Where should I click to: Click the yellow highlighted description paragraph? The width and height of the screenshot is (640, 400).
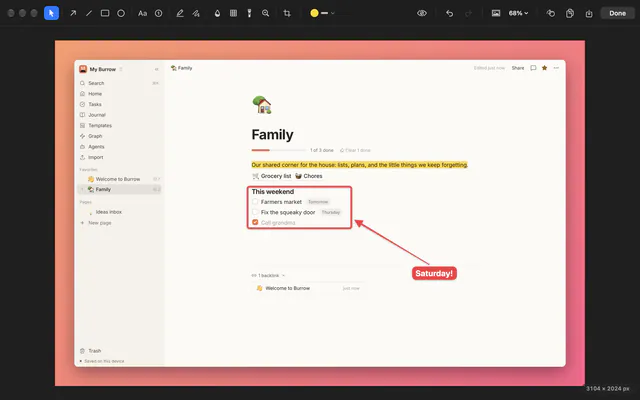click(360, 165)
